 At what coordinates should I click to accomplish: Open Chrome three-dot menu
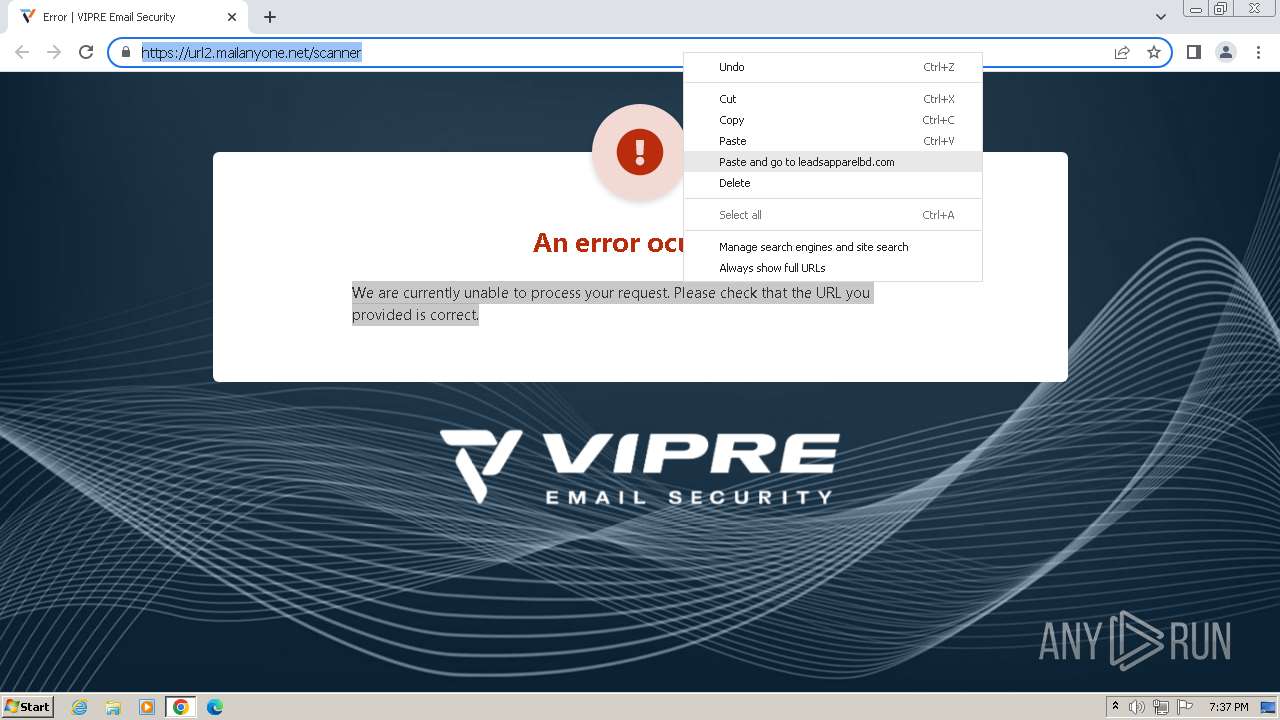[x=1258, y=52]
